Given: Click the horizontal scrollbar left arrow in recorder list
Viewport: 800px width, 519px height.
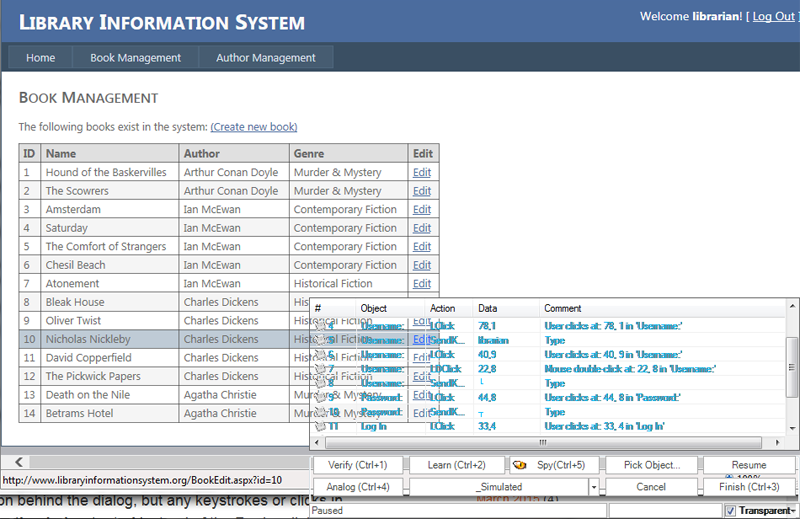Looking at the screenshot, I should click(319, 441).
